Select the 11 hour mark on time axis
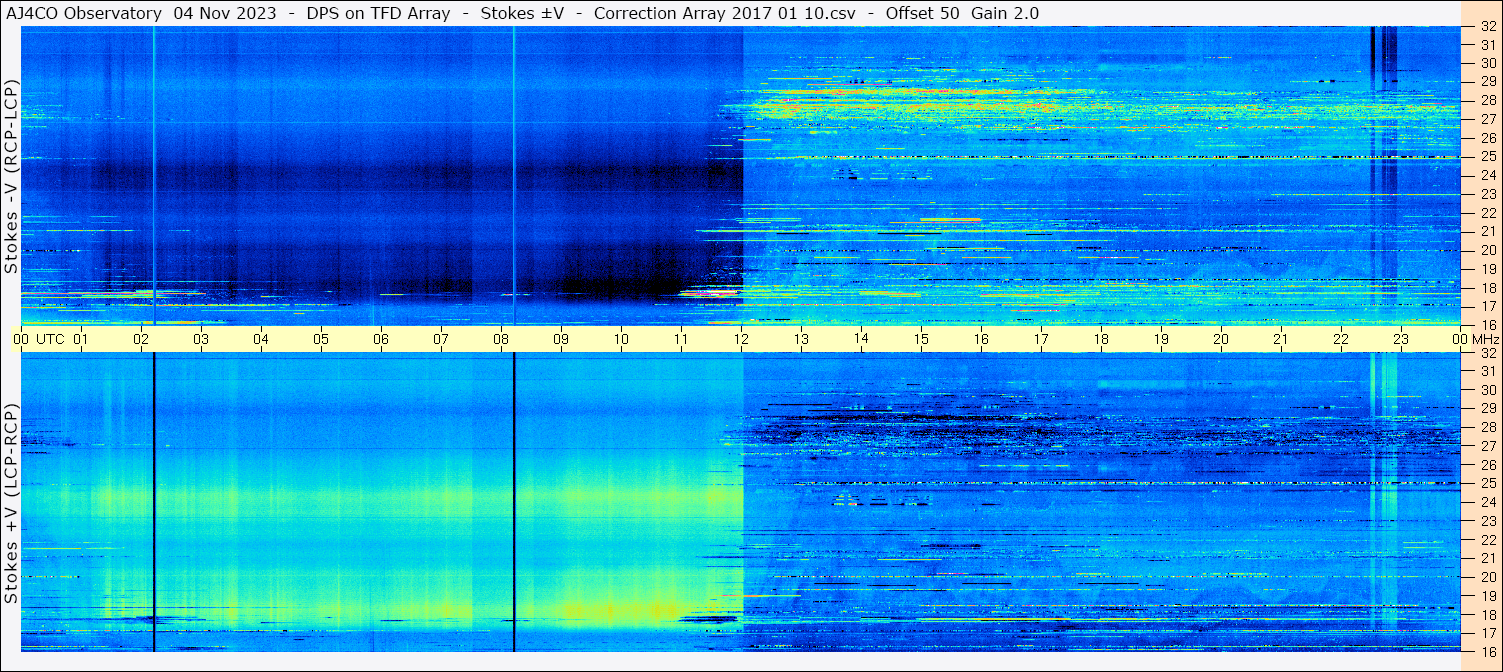The width and height of the screenshot is (1503, 672). coord(681,340)
